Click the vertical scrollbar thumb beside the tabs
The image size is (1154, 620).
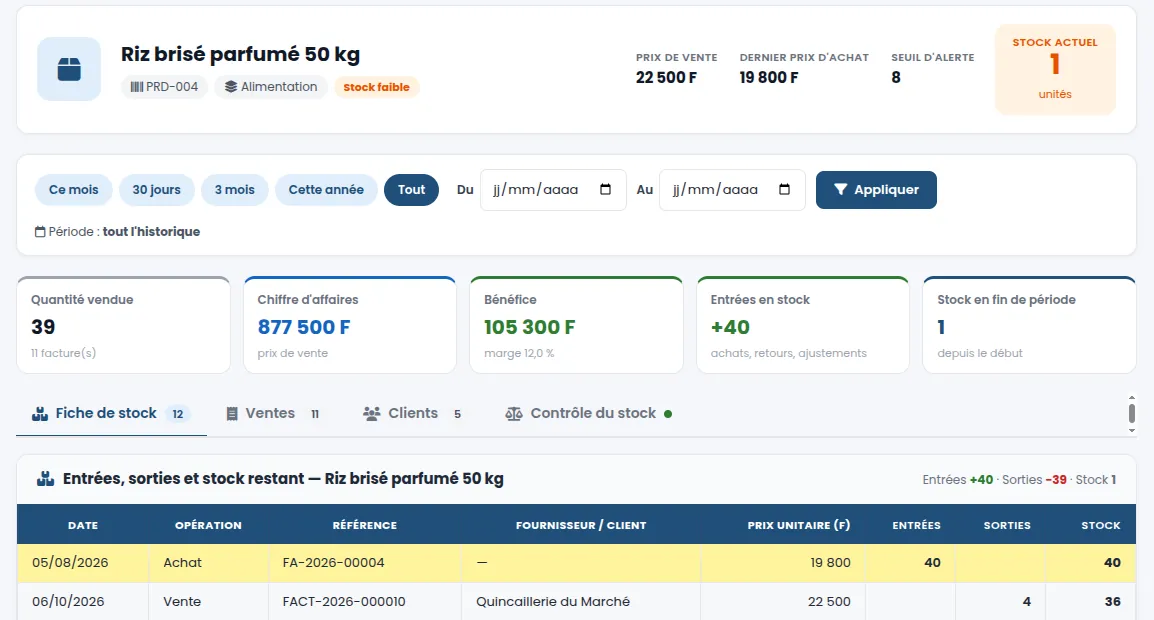point(1132,413)
